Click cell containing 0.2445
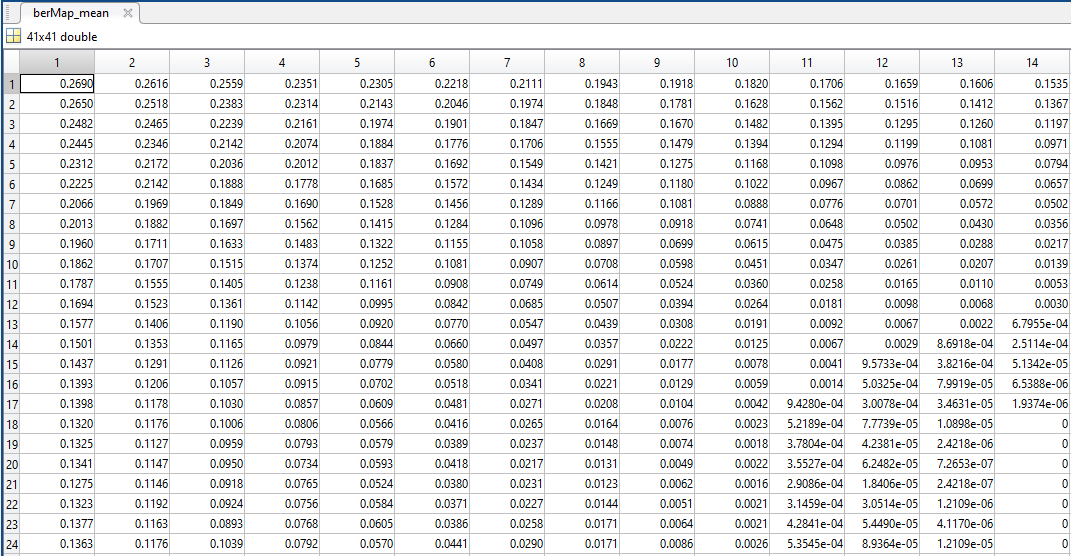The width and height of the screenshot is (1071, 556). (57, 143)
